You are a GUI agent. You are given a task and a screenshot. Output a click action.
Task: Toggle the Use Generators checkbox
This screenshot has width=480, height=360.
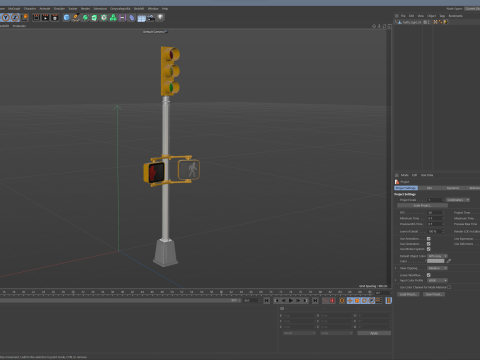pyautogui.click(x=429, y=244)
